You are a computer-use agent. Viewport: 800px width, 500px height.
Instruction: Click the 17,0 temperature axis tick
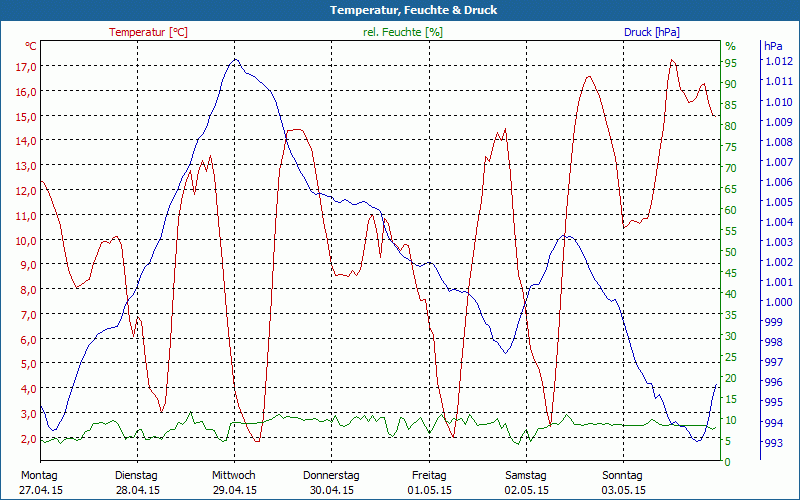tap(26, 67)
